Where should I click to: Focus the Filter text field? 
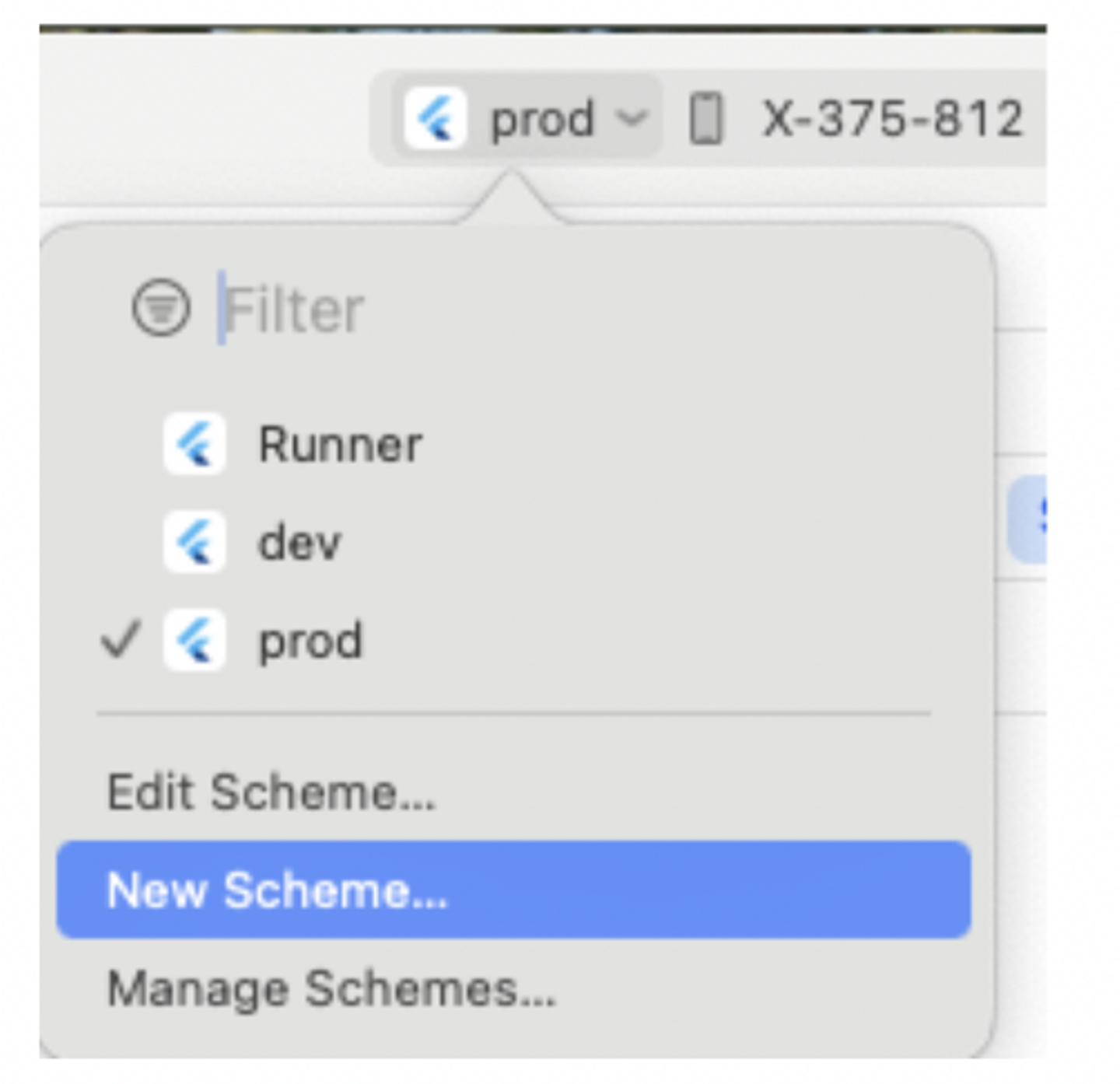tap(467, 309)
